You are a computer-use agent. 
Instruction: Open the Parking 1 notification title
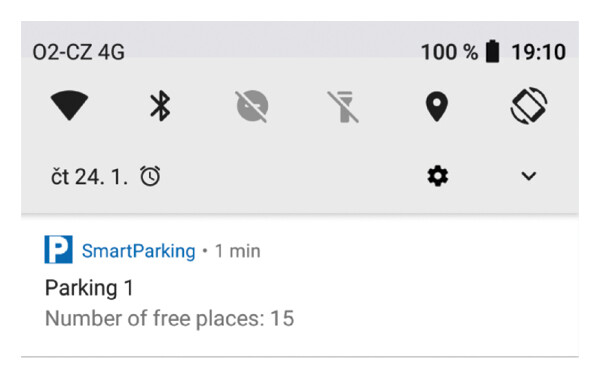(x=89, y=288)
